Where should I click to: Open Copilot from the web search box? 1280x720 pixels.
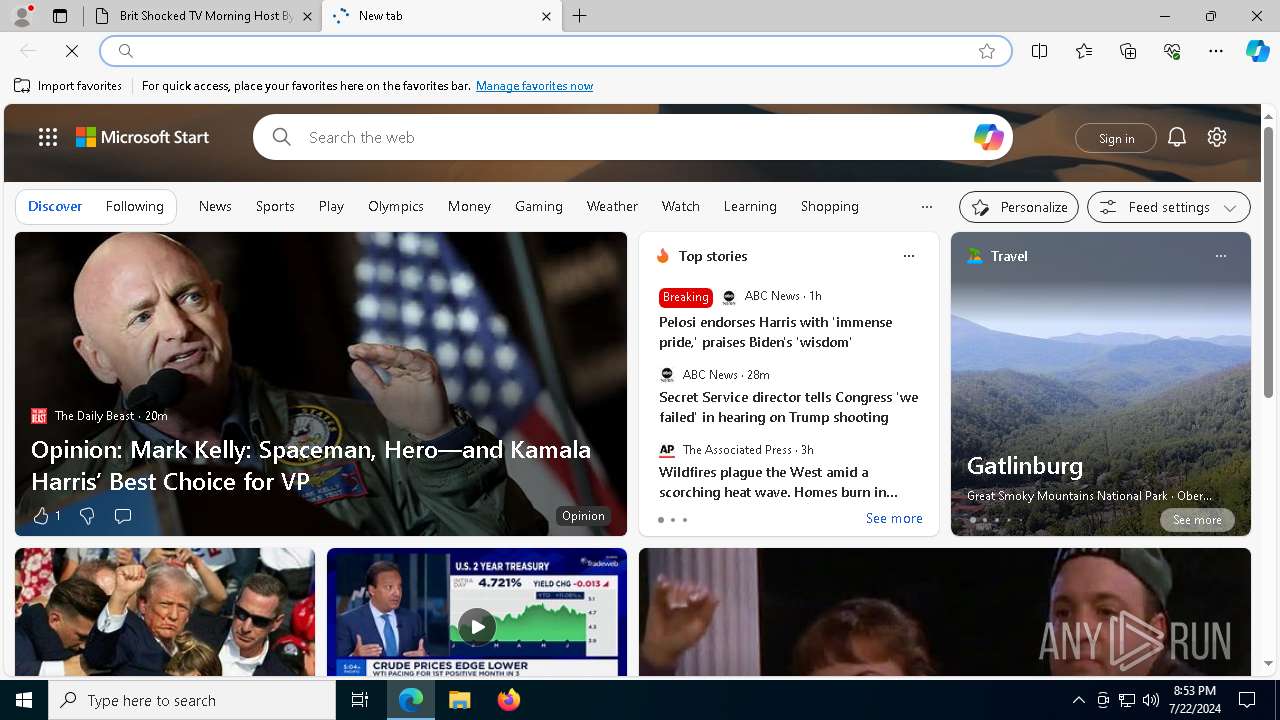(988, 137)
